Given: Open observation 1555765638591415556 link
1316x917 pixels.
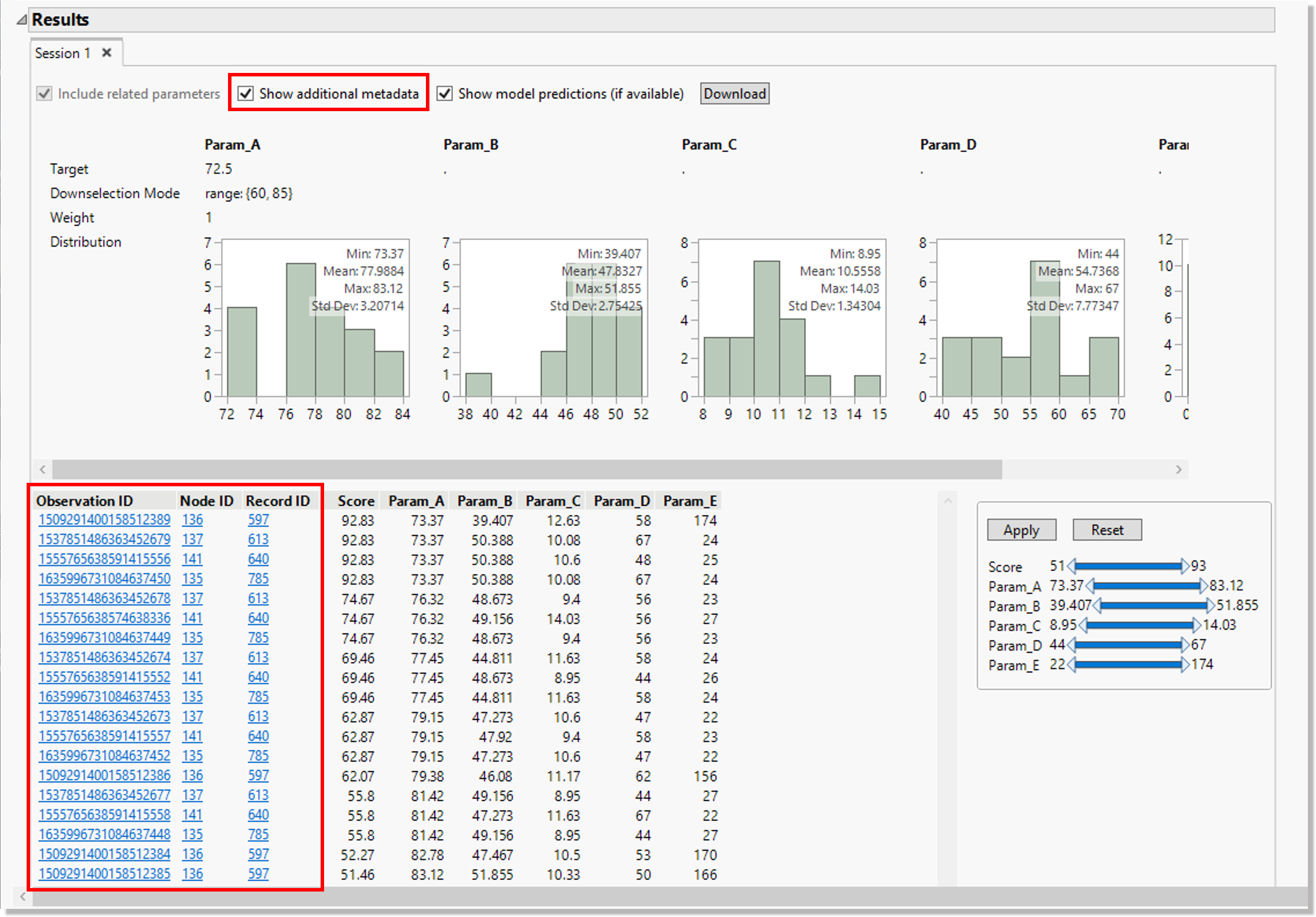Looking at the screenshot, I should [105, 559].
